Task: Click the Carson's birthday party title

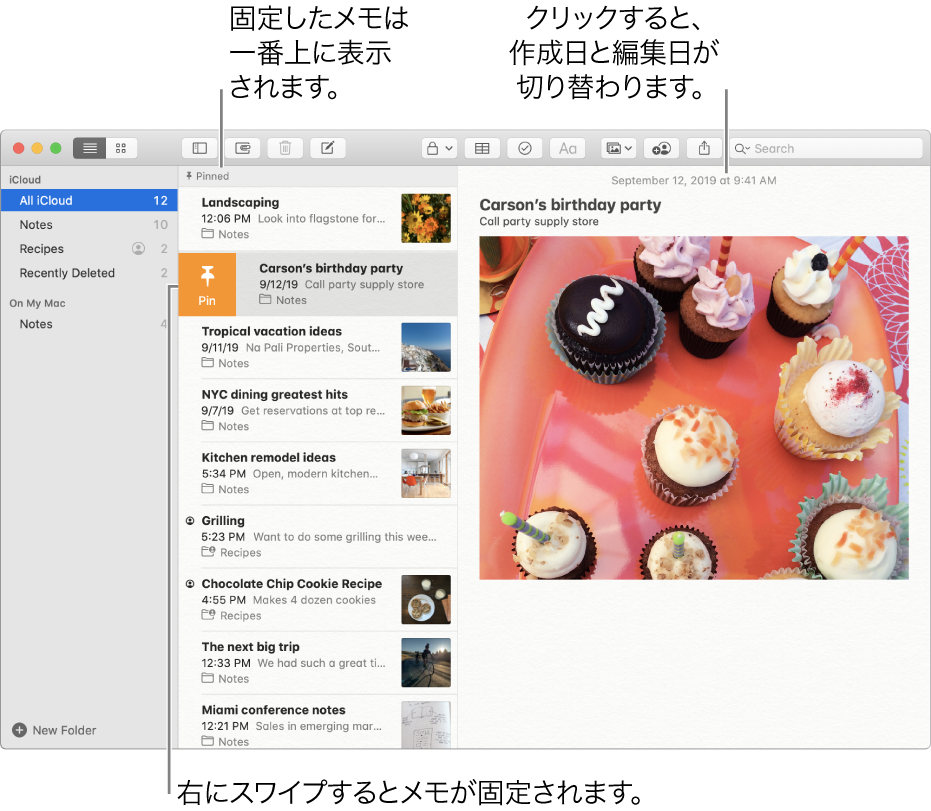Action: coord(570,205)
